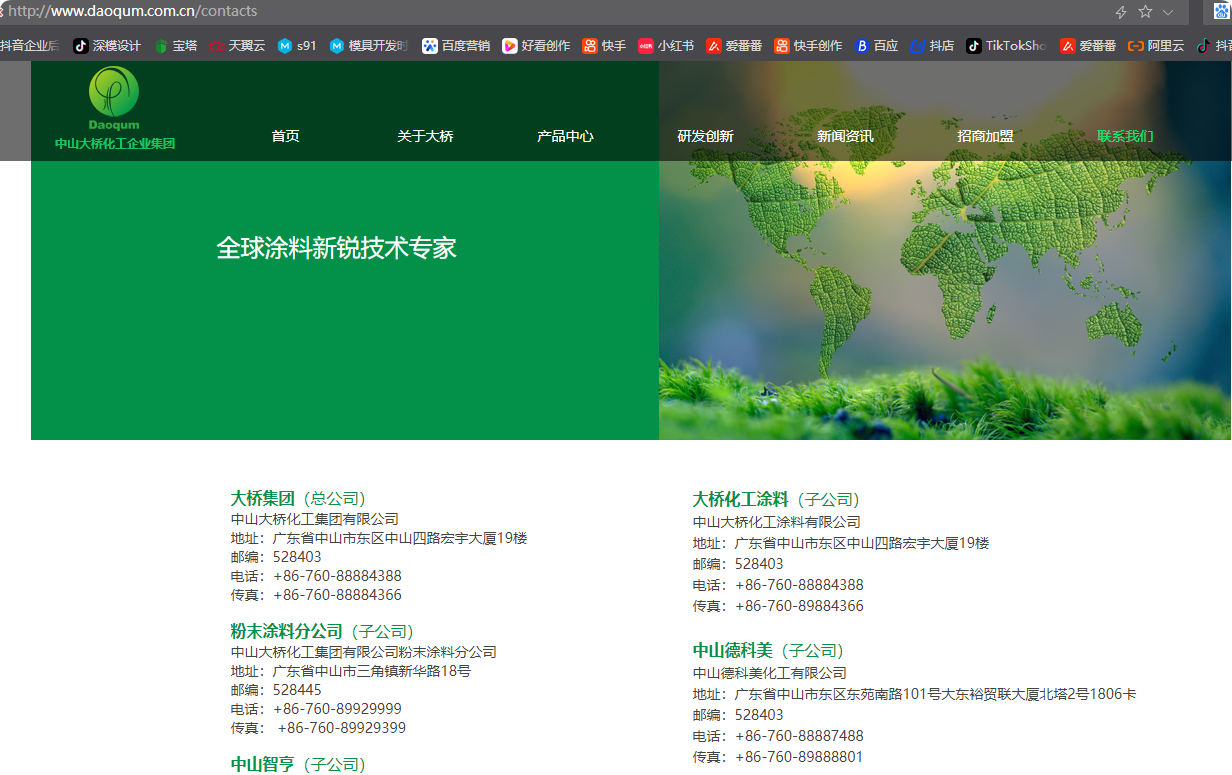Click the lightning bolt icon in the address bar
1232x775 pixels.
[x=1119, y=13]
